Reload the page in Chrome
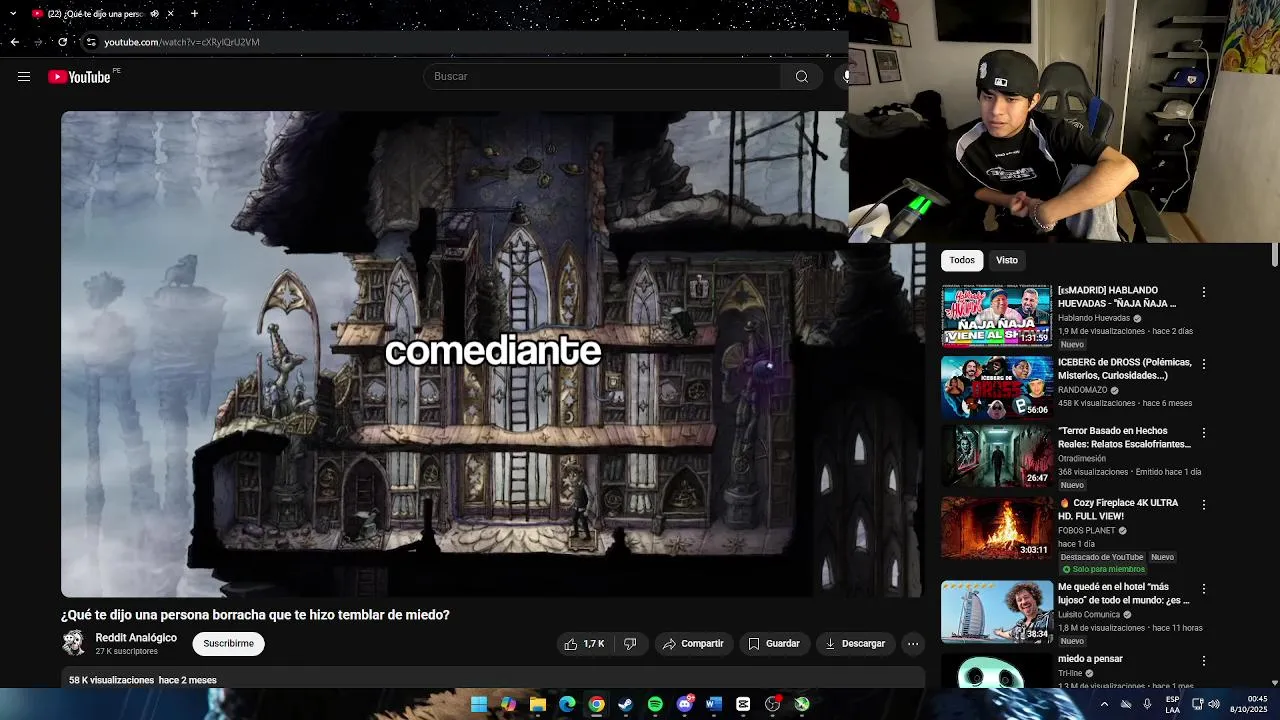 click(x=63, y=42)
